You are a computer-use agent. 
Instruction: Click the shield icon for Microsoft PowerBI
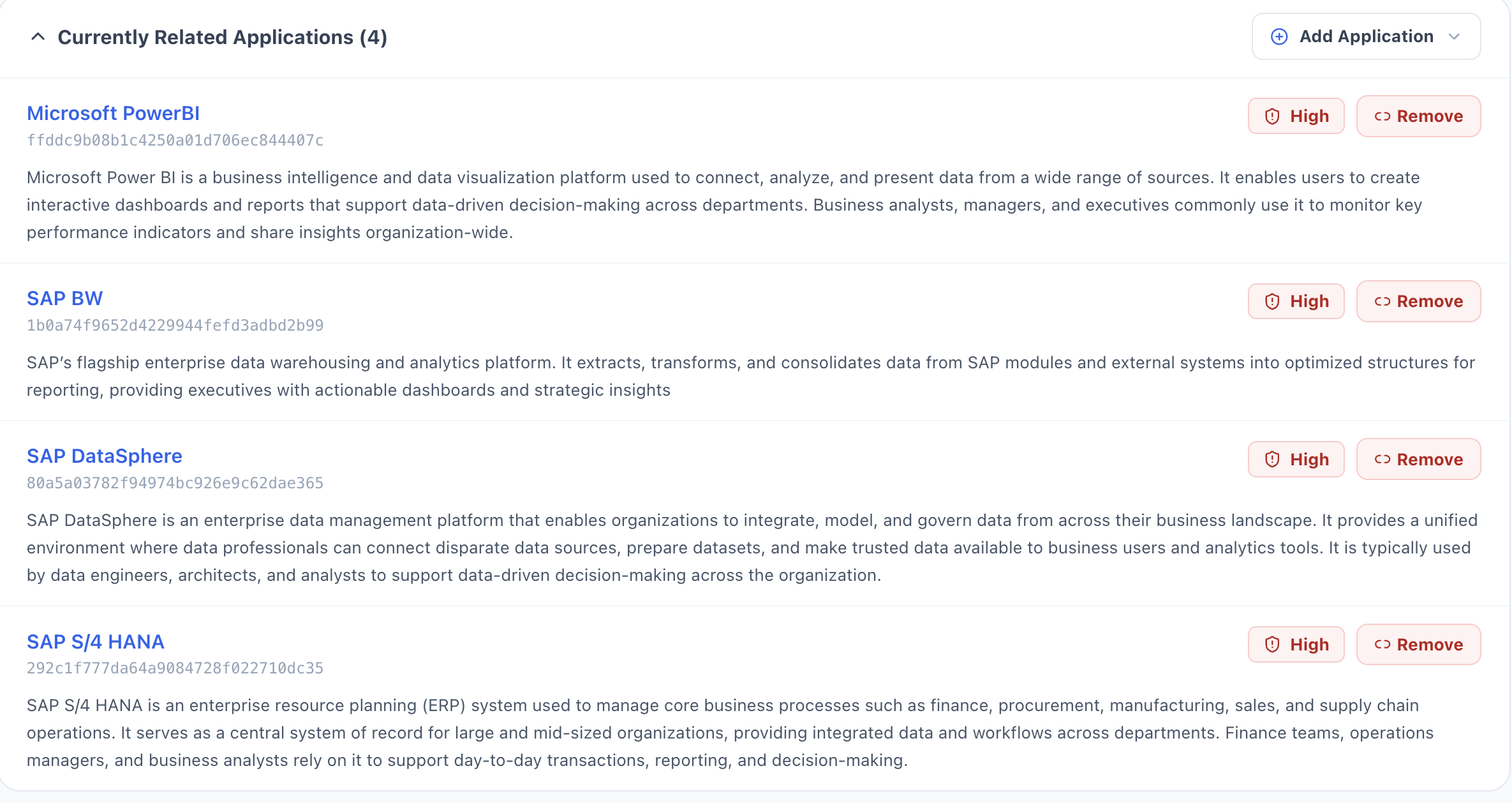pos(1272,116)
